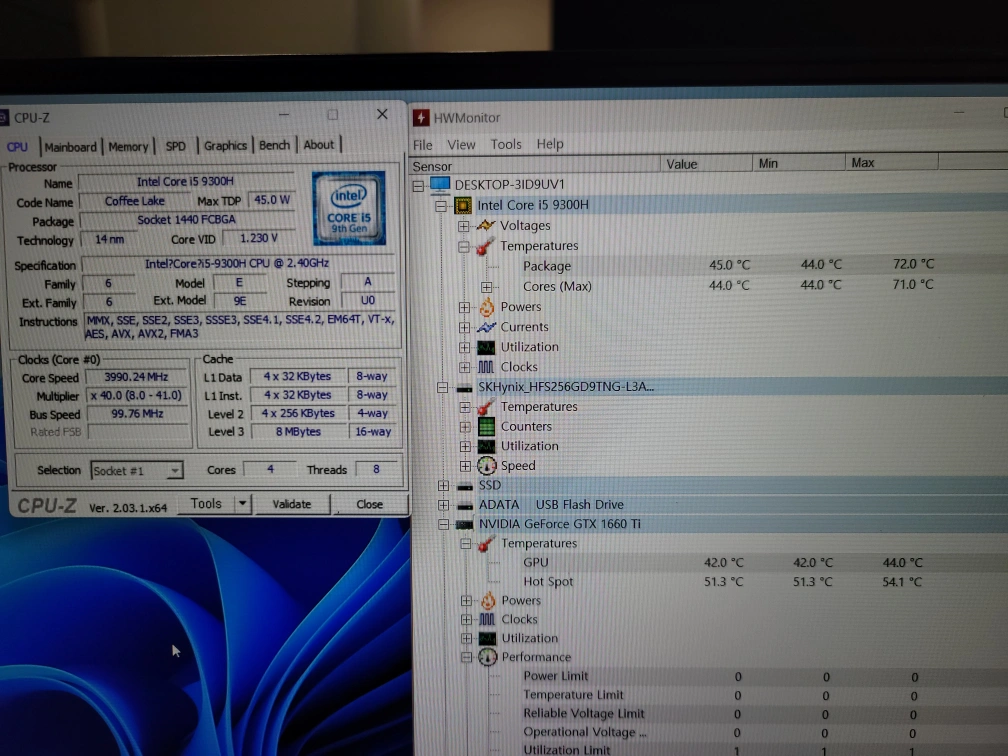The height and width of the screenshot is (756, 1008).
Task: Open the File menu in HWMonitor
Action: tap(422, 145)
